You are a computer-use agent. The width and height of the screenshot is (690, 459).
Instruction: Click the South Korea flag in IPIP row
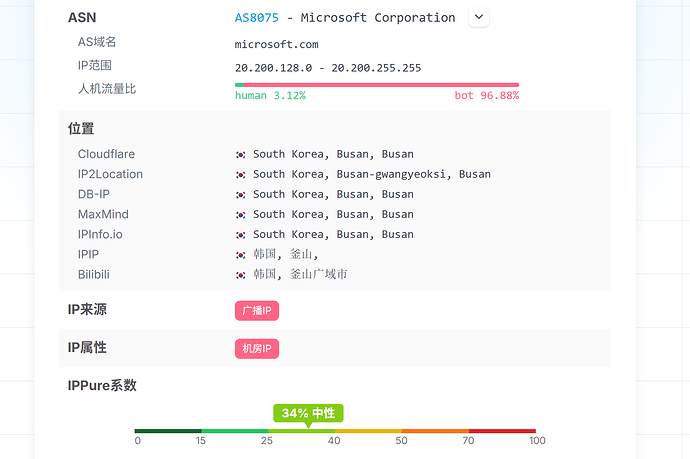click(241, 255)
